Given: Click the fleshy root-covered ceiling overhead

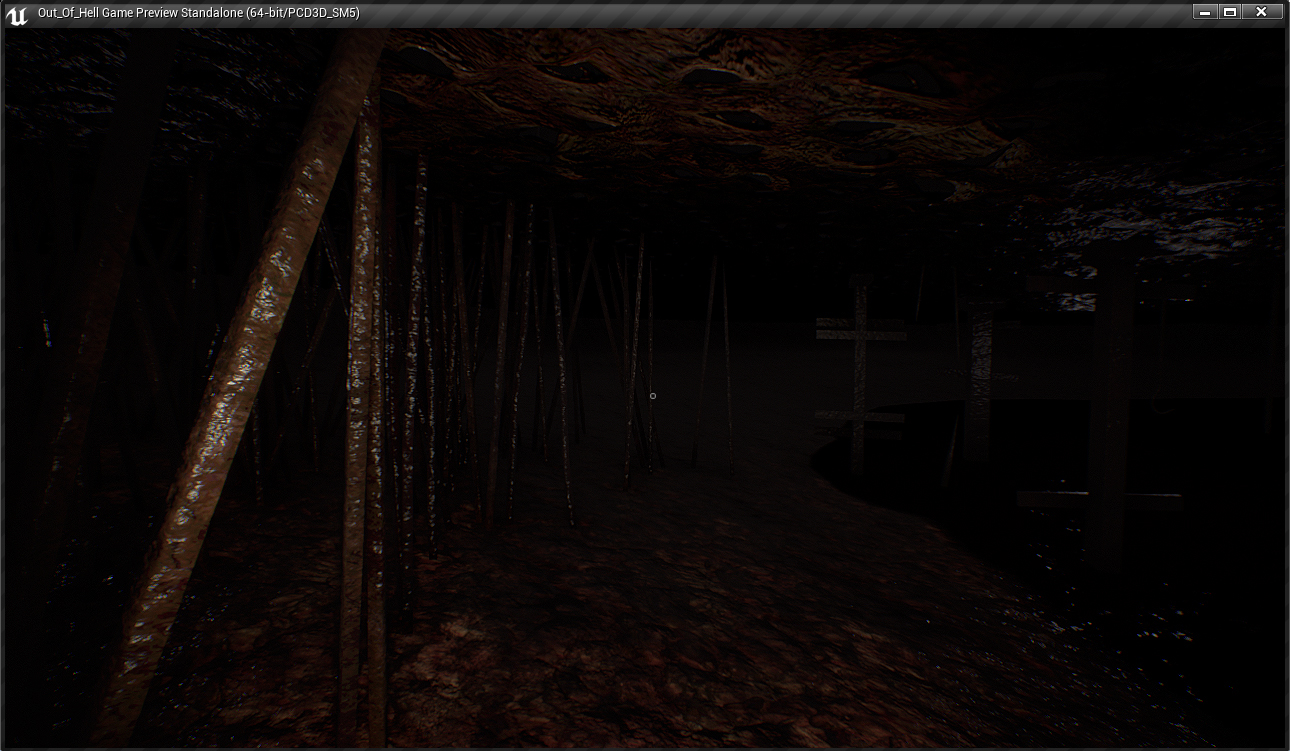Looking at the screenshot, I should (x=700, y=110).
